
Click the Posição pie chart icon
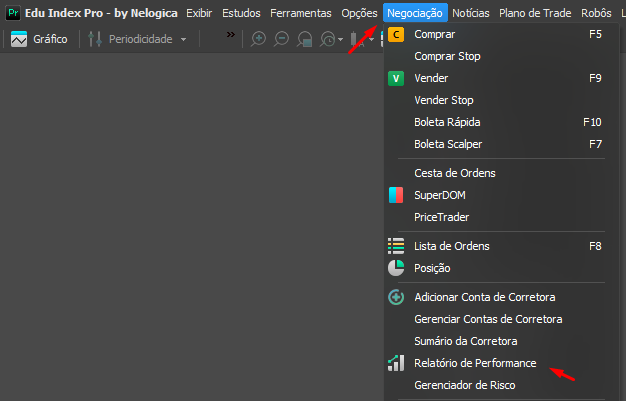click(396, 268)
